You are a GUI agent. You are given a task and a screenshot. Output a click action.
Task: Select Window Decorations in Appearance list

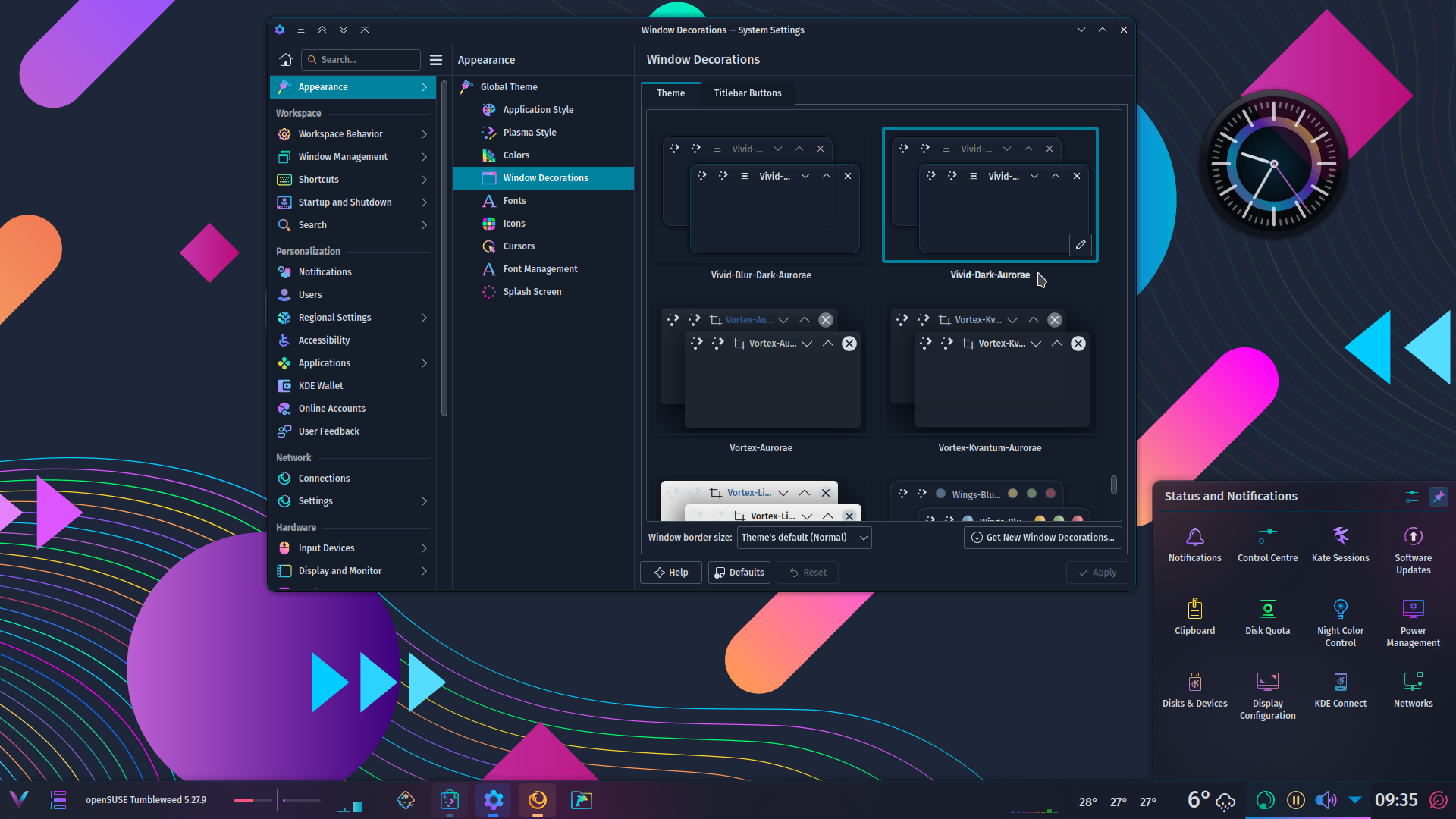[543, 178]
